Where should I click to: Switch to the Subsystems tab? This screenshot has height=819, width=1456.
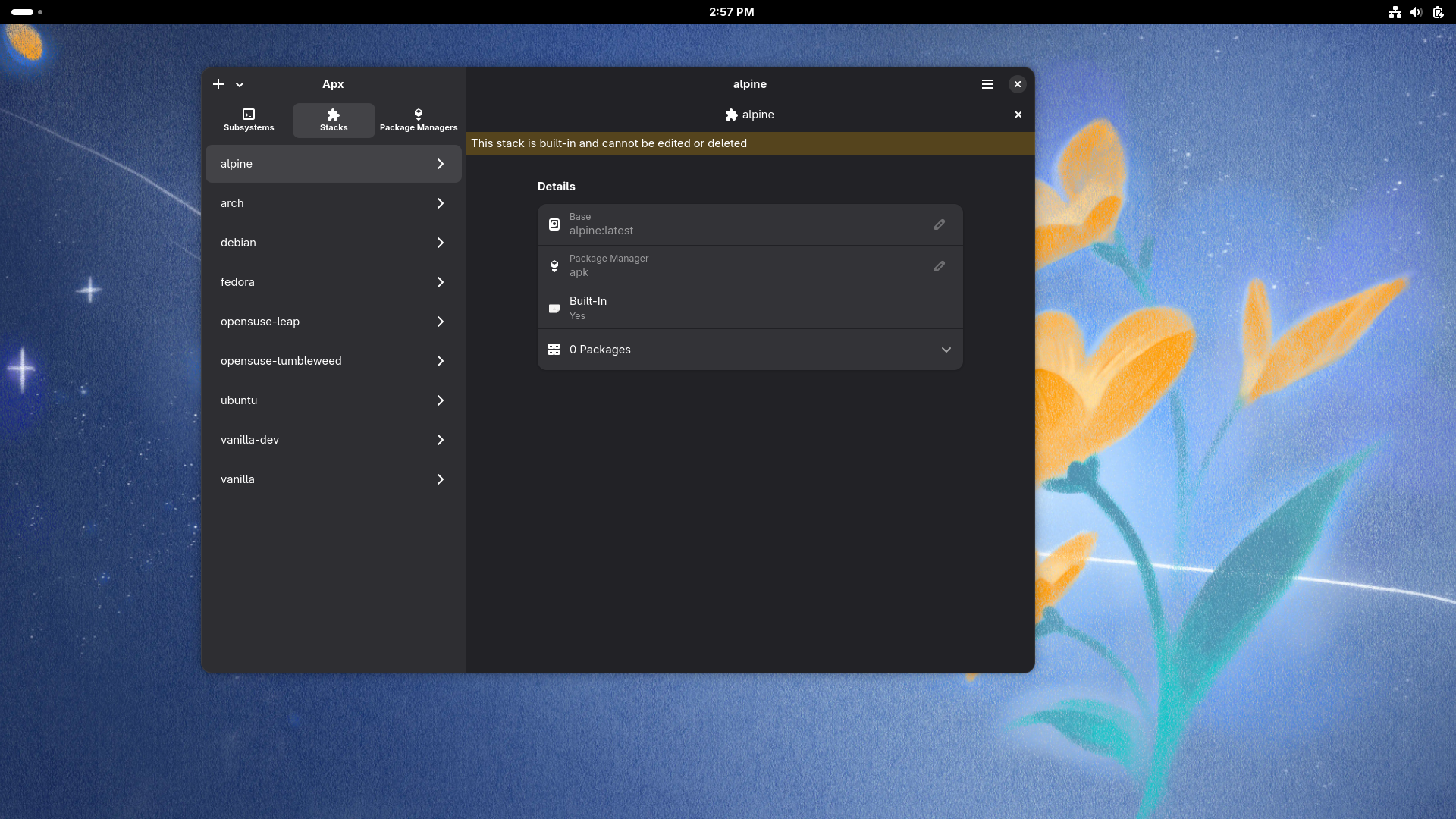tap(249, 120)
